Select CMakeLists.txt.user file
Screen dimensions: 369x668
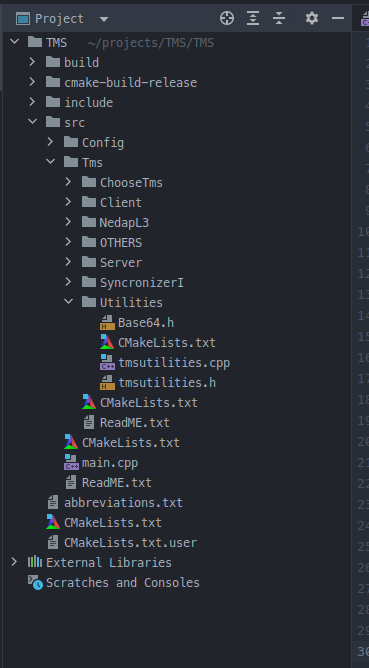pyautogui.click(x=130, y=543)
